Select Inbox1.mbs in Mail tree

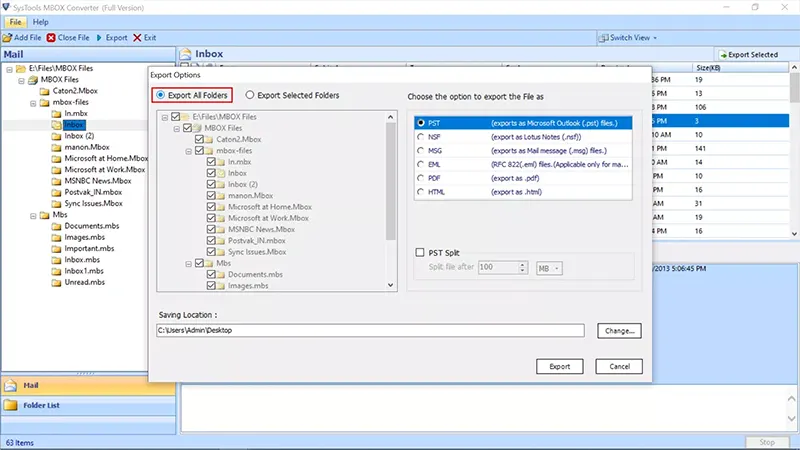(x=84, y=270)
